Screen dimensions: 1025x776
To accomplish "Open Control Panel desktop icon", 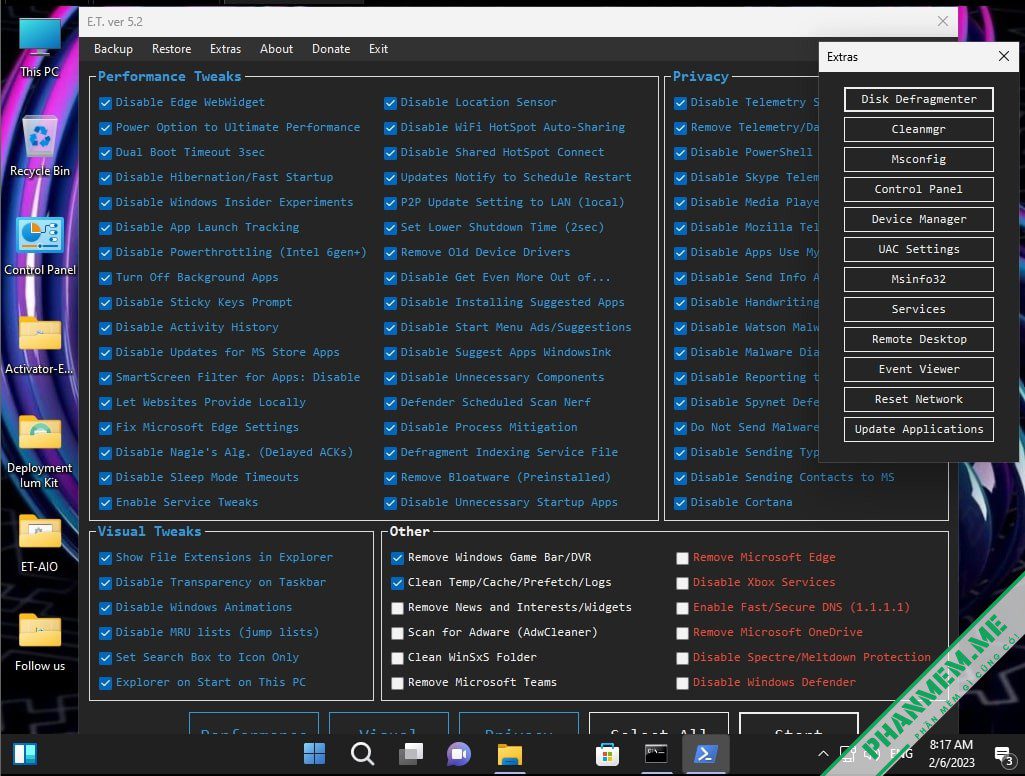I will point(39,245).
